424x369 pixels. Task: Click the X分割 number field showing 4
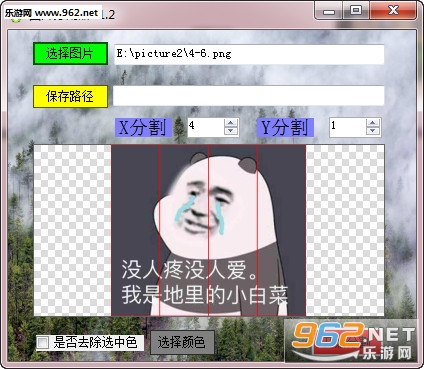click(206, 127)
